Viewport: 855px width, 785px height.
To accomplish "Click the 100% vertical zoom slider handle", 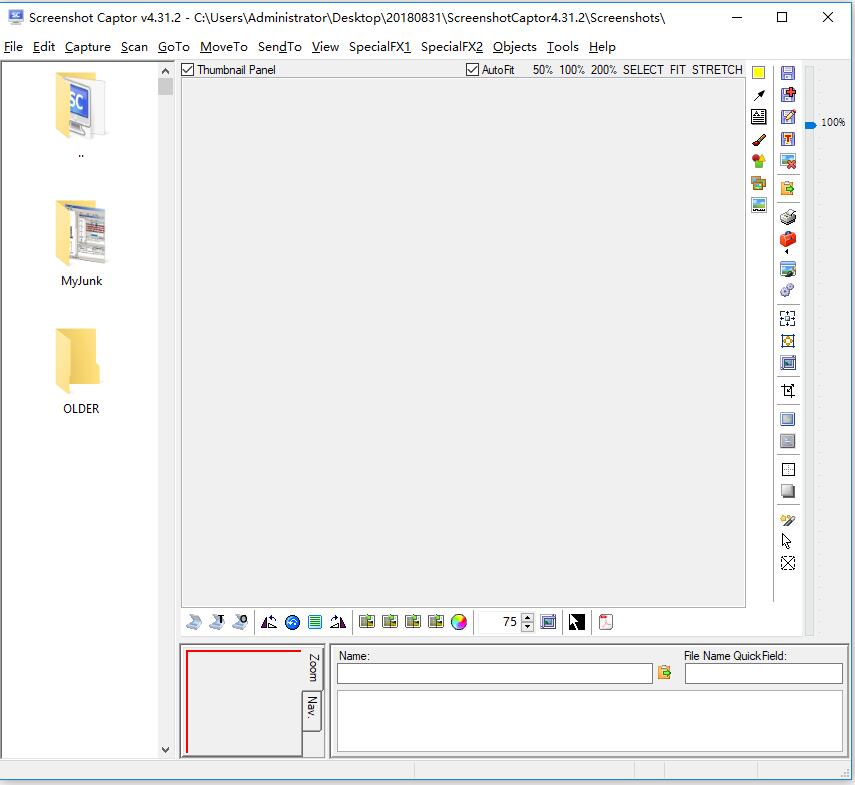I will coord(810,125).
